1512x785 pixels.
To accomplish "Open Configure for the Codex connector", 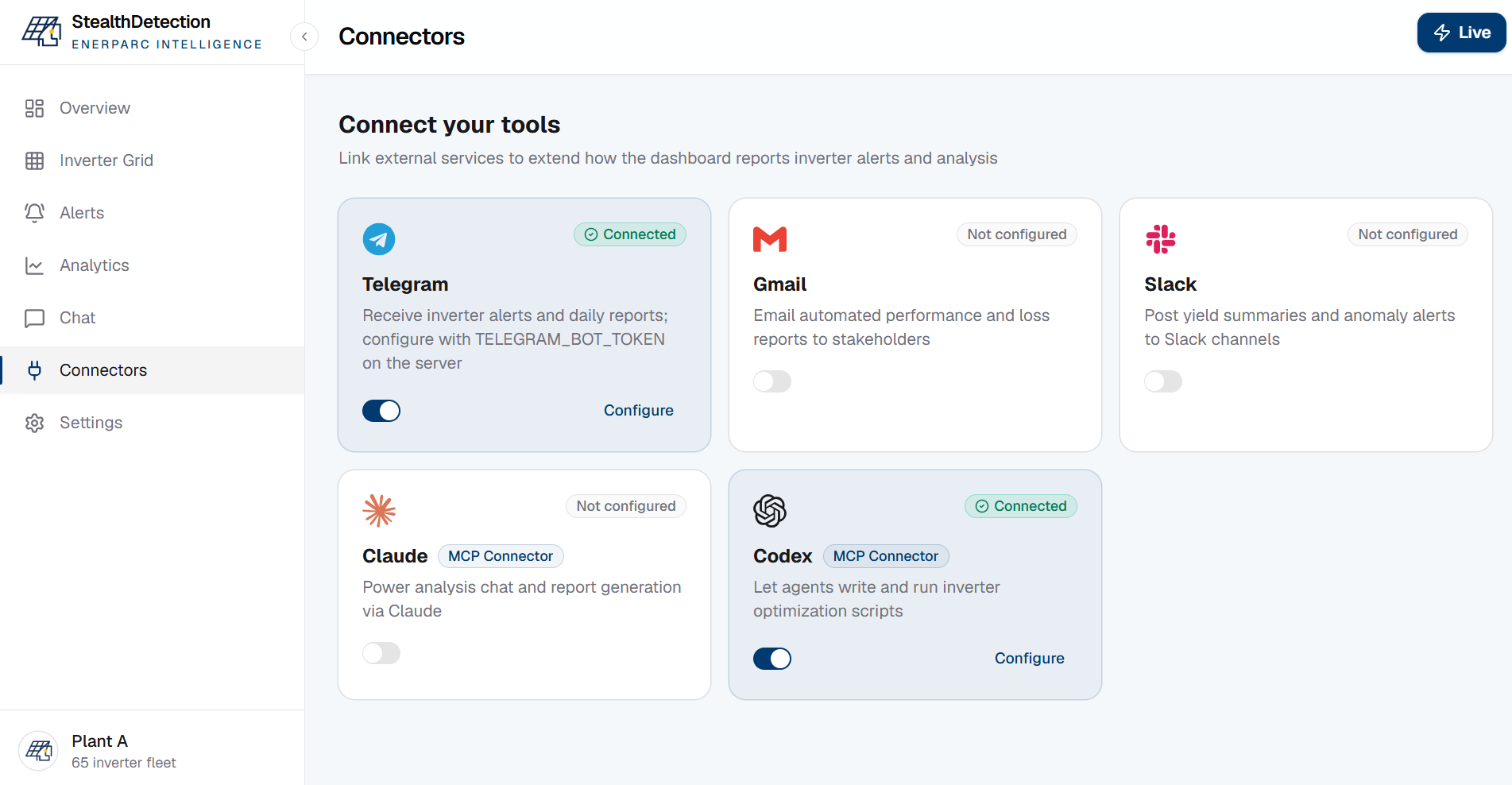I will click(1030, 659).
